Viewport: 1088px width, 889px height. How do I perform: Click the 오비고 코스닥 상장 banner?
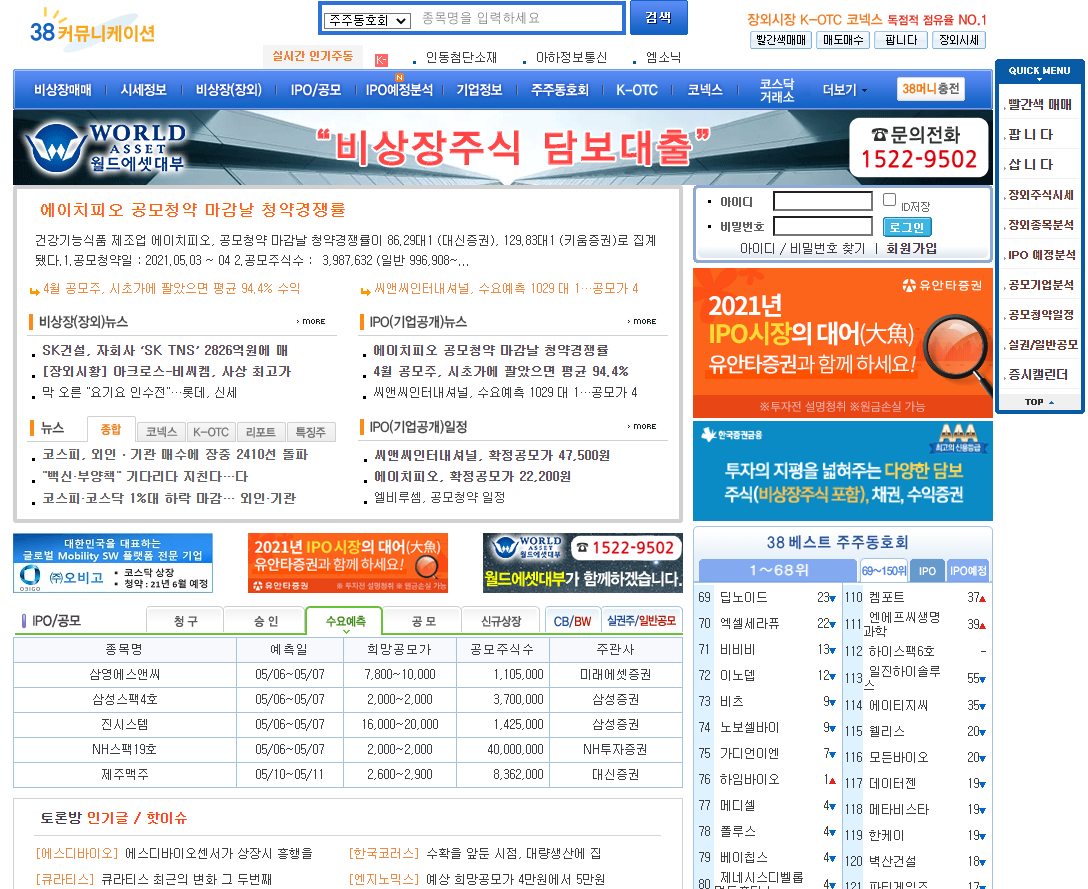point(113,563)
